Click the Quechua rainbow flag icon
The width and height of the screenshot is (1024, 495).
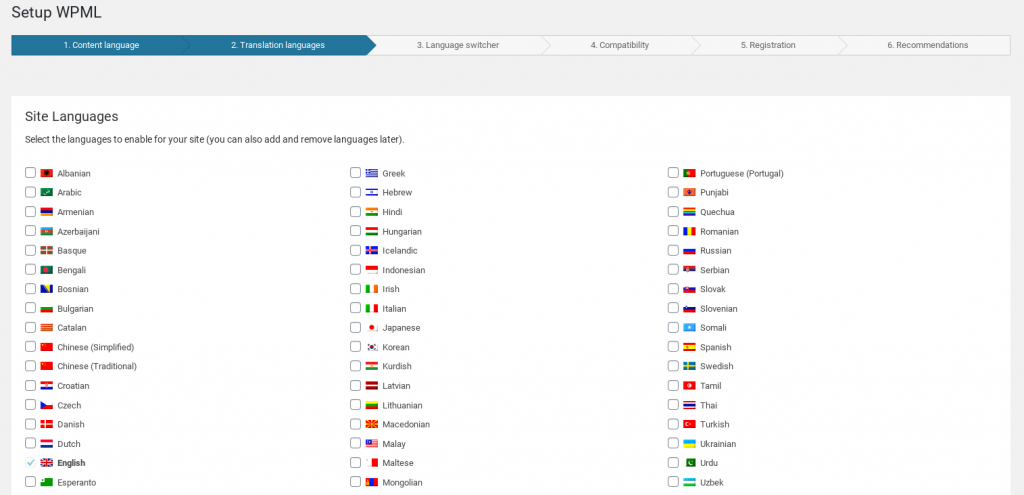click(x=689, y=212)
